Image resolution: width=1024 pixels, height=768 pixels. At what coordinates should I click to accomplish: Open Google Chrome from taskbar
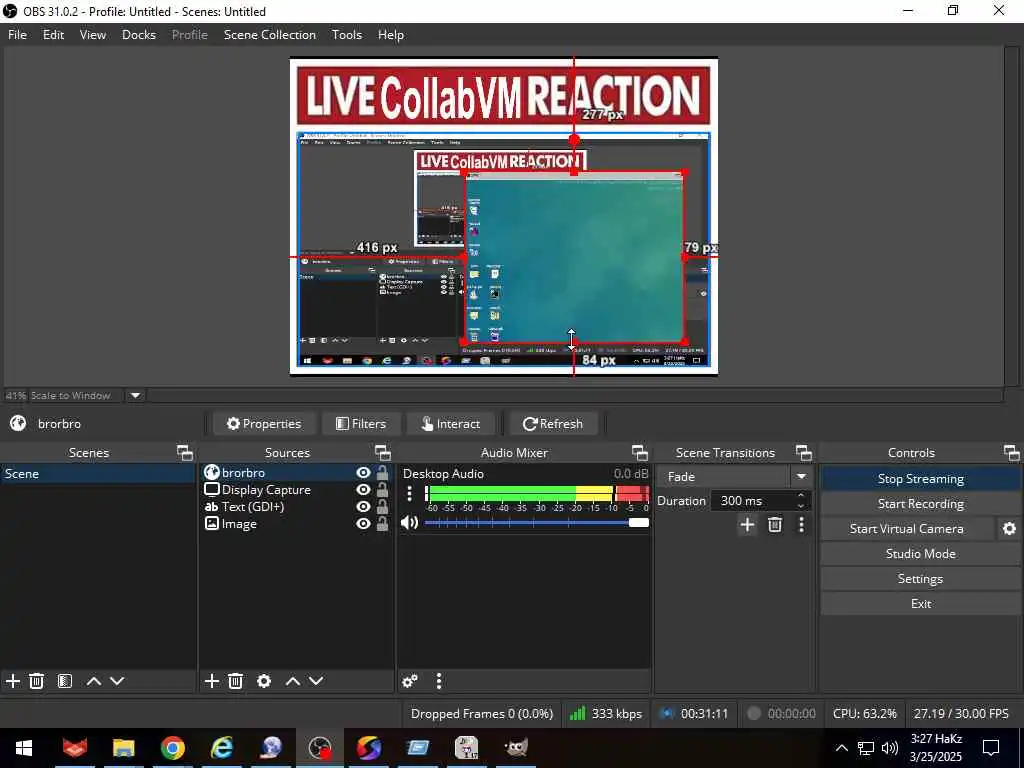pyautogui.click(x=172, y=748)
